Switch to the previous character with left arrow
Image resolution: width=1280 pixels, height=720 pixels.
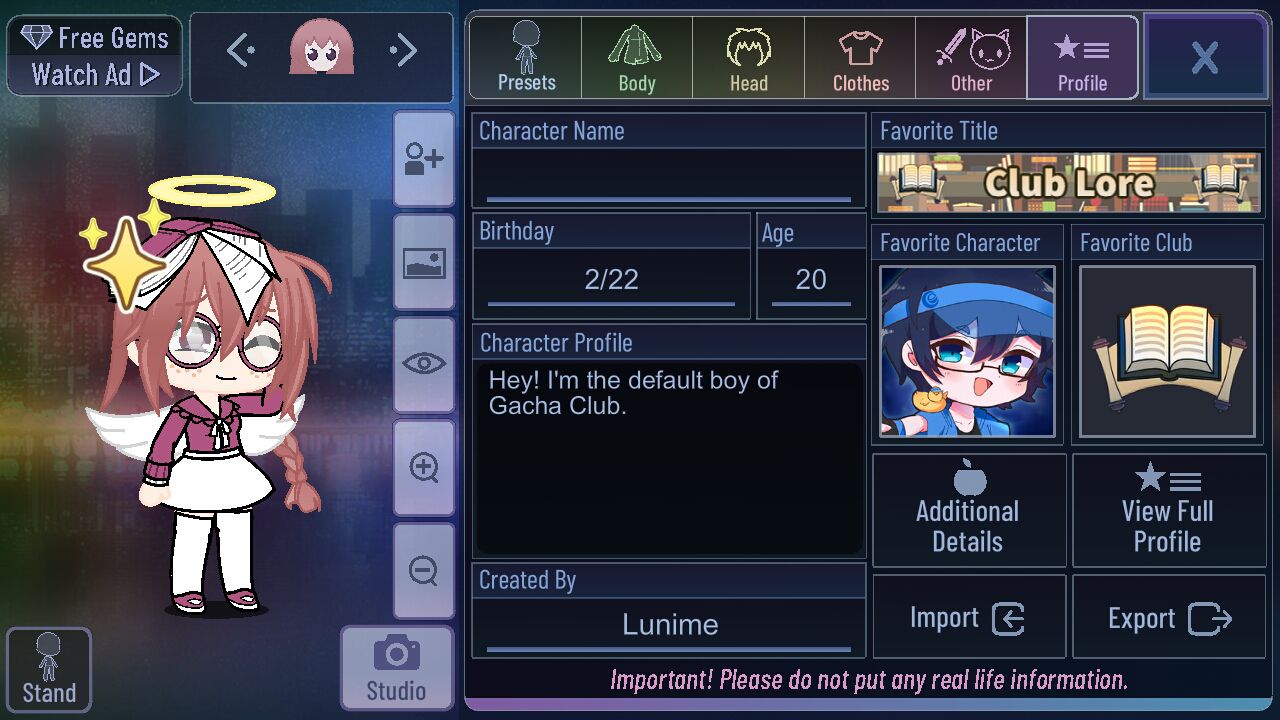tap(241, 50)
